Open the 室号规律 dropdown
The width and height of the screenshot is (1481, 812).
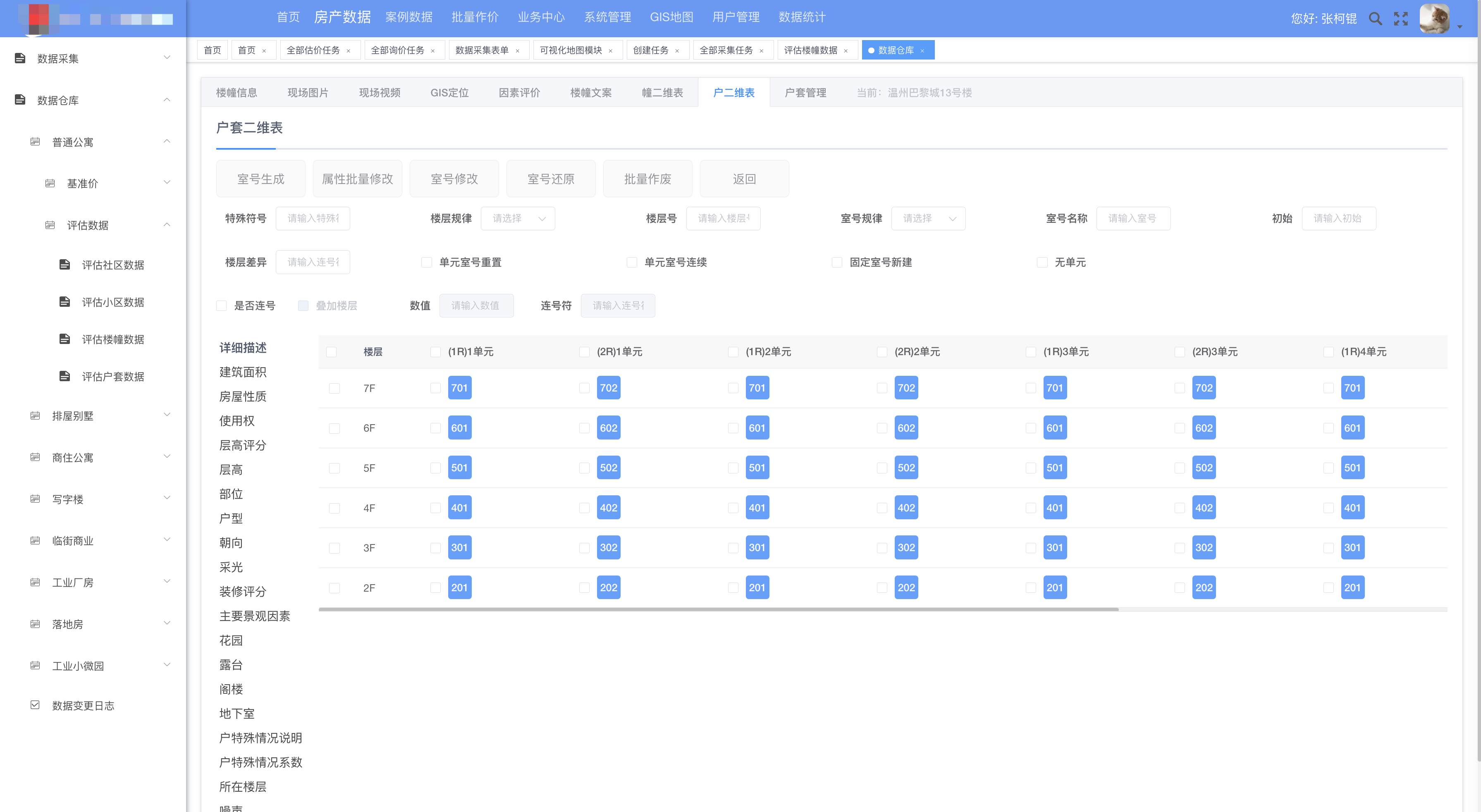(929, 219)
